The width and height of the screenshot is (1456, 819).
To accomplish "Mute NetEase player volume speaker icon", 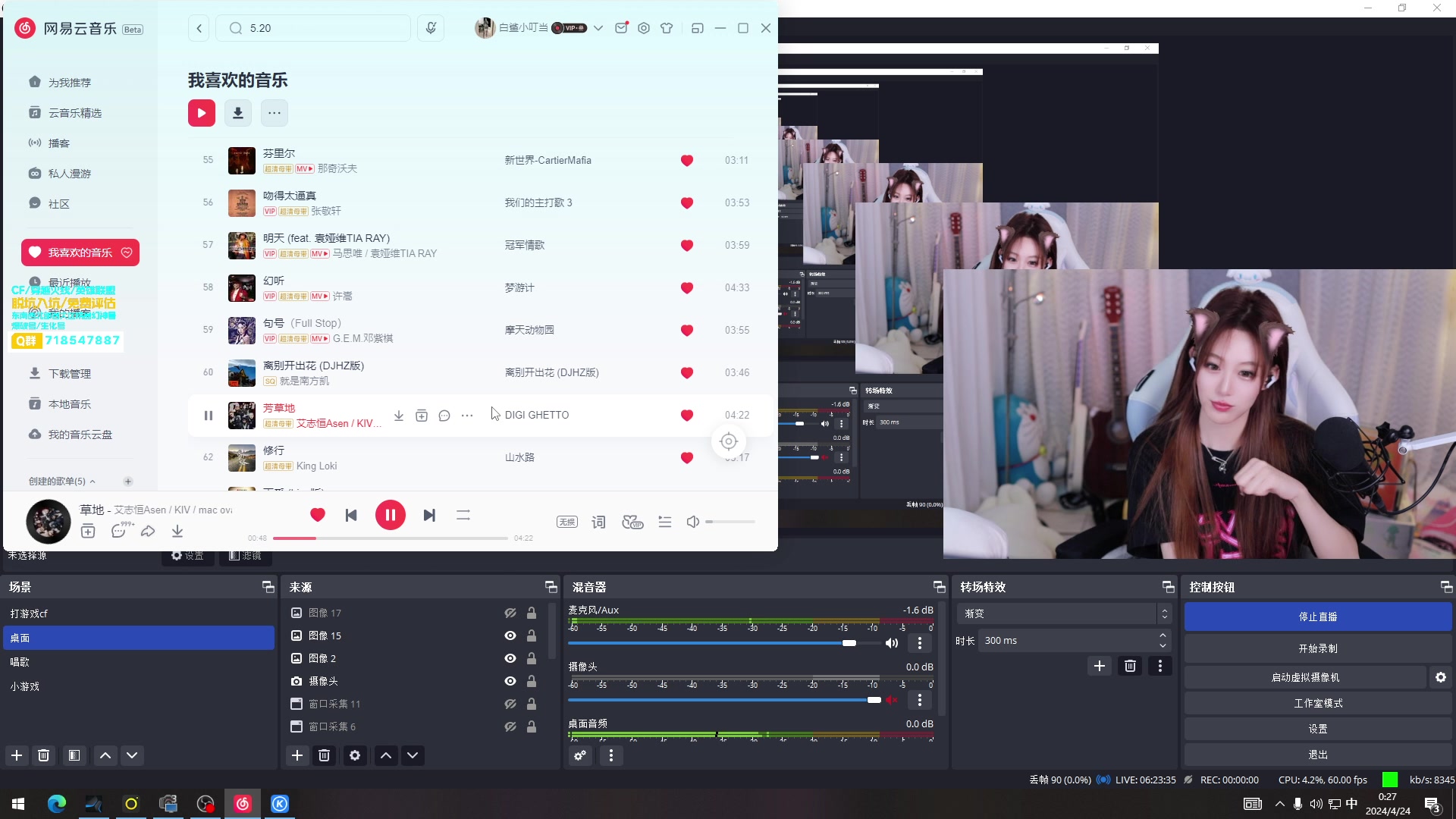I will pos(693,522).
